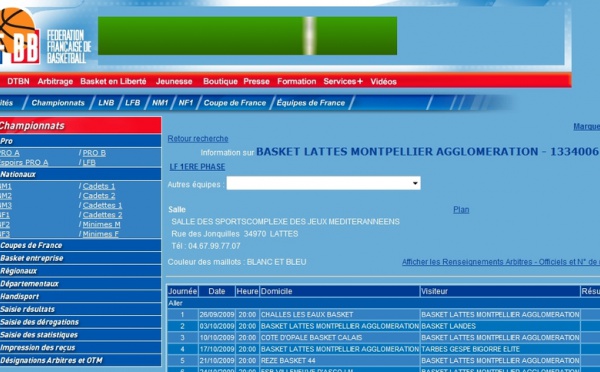The image size is (600, 372).
Task: Expand the Départementaux sidebar section
Action: pyautogui.click(x=80, y=284)
